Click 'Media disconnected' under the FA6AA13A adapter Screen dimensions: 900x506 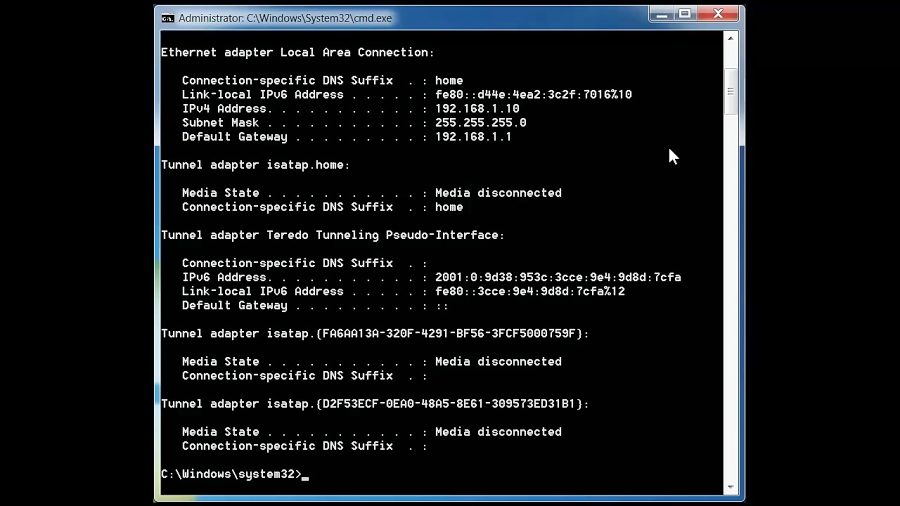tap(498, 361)
